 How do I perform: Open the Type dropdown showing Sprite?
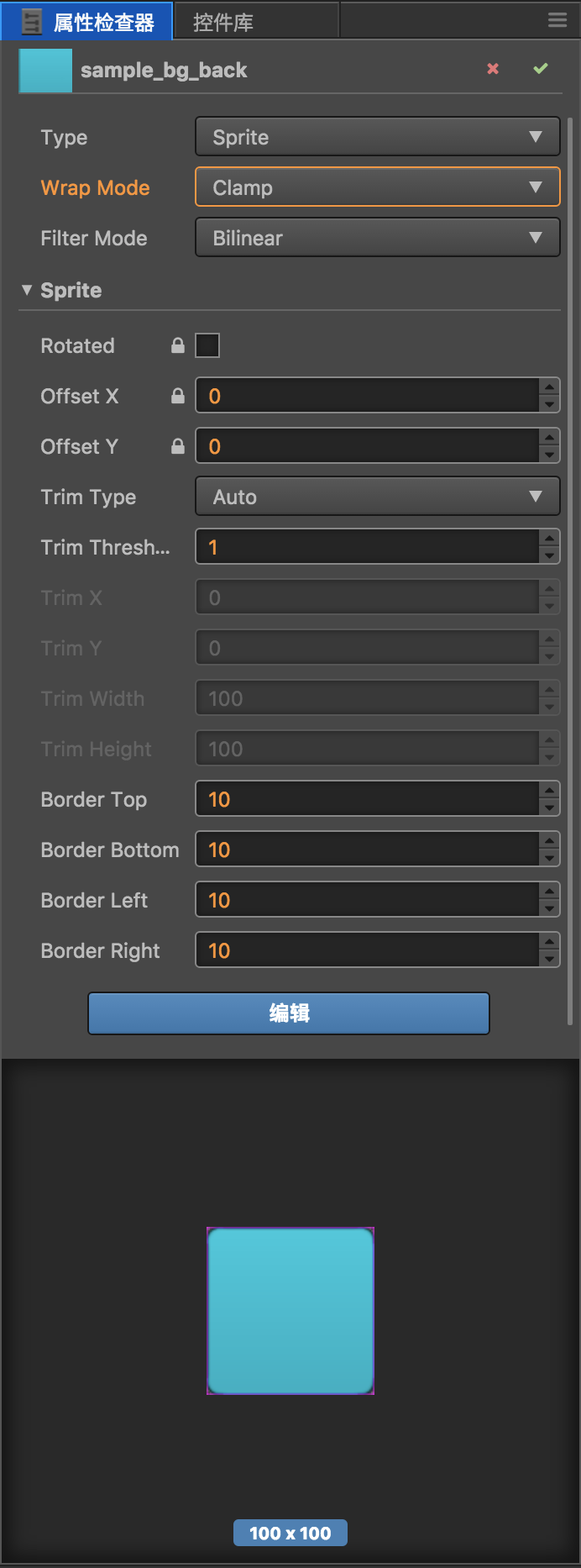[x=377, y=137]
